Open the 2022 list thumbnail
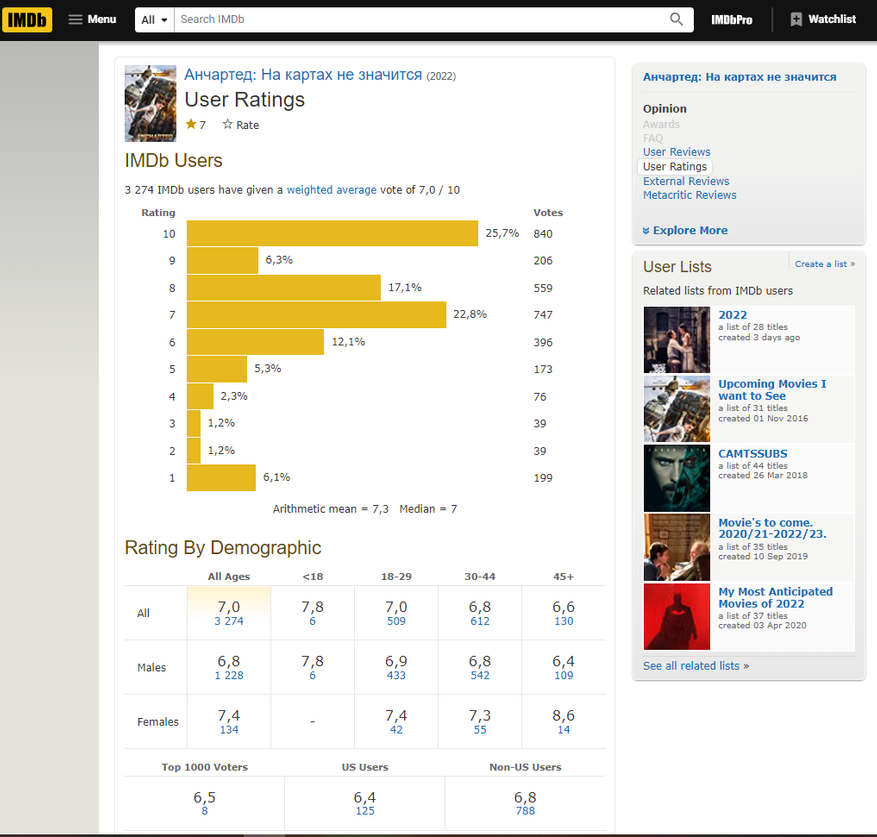 [x=677, y=340]
